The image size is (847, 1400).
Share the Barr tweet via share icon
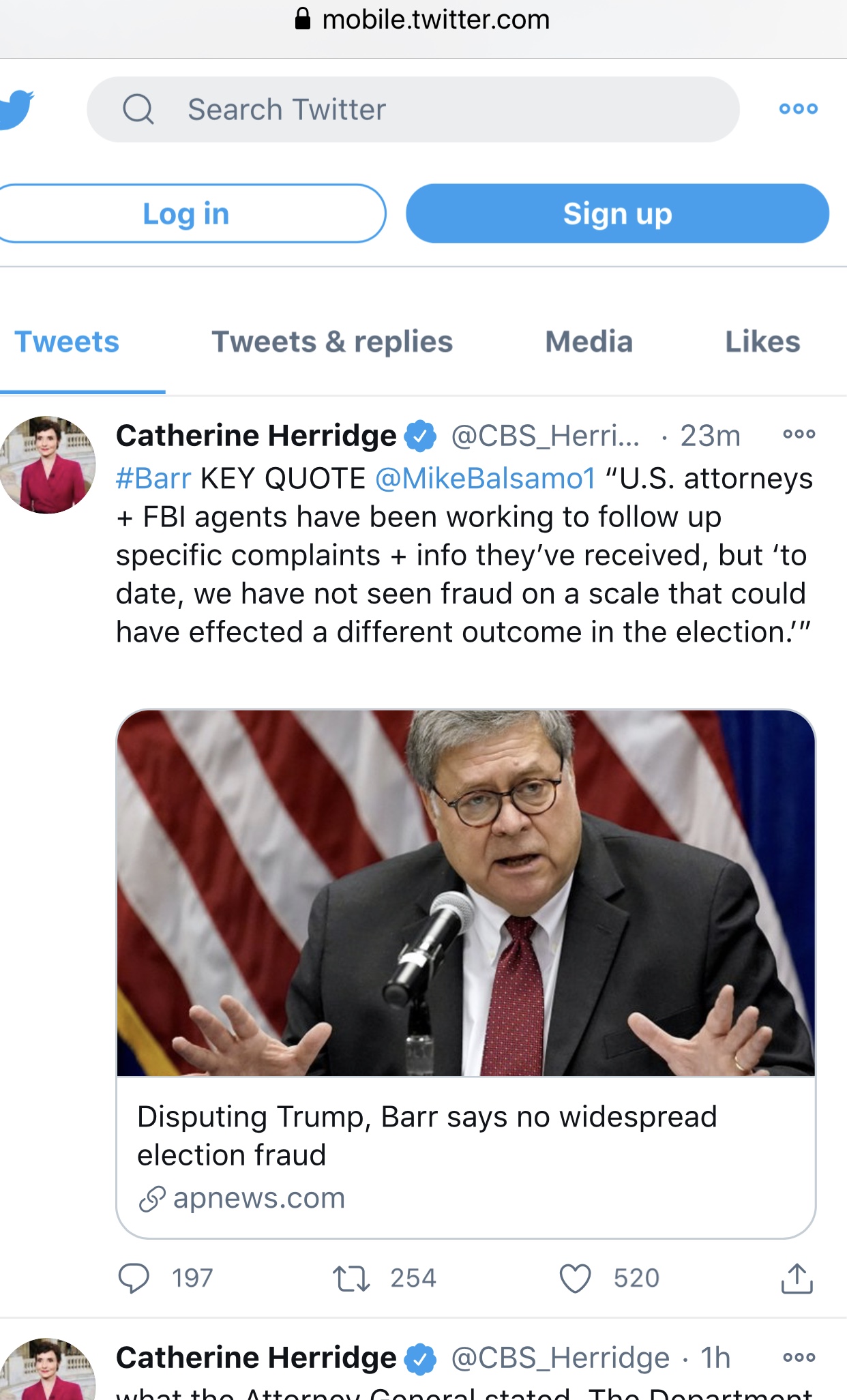797,1278
